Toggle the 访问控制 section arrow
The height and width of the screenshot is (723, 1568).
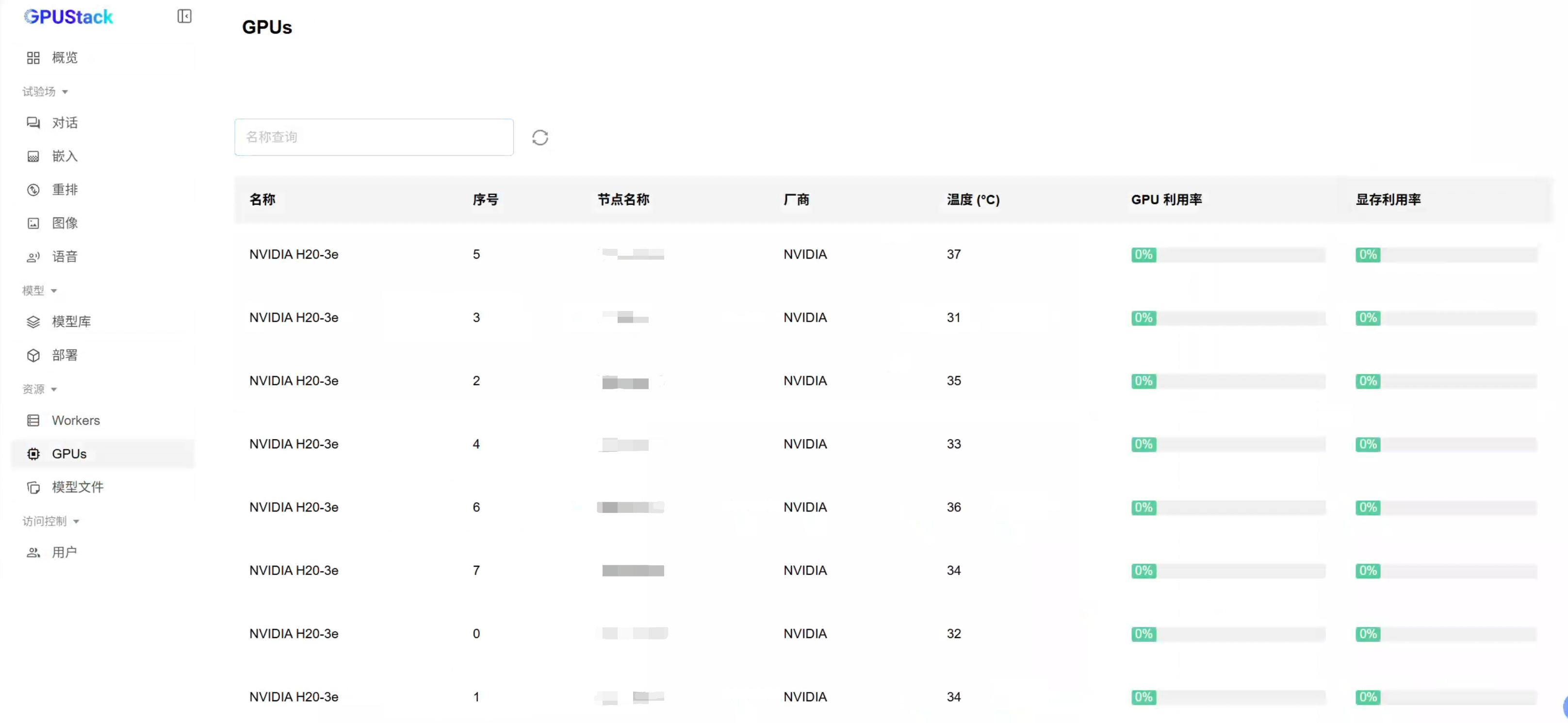[76, 522]
